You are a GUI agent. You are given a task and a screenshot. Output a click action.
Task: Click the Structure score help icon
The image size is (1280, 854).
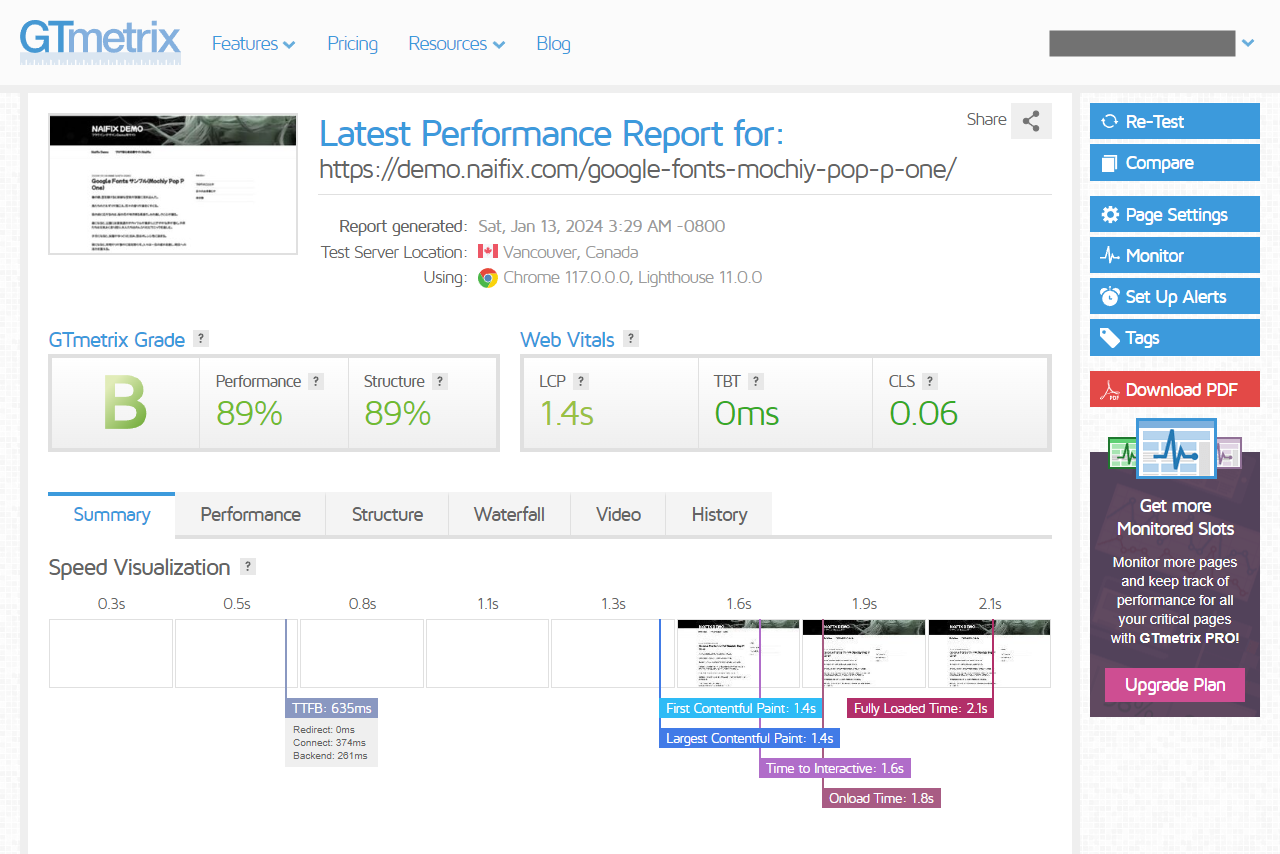click(x=440, y=381)
